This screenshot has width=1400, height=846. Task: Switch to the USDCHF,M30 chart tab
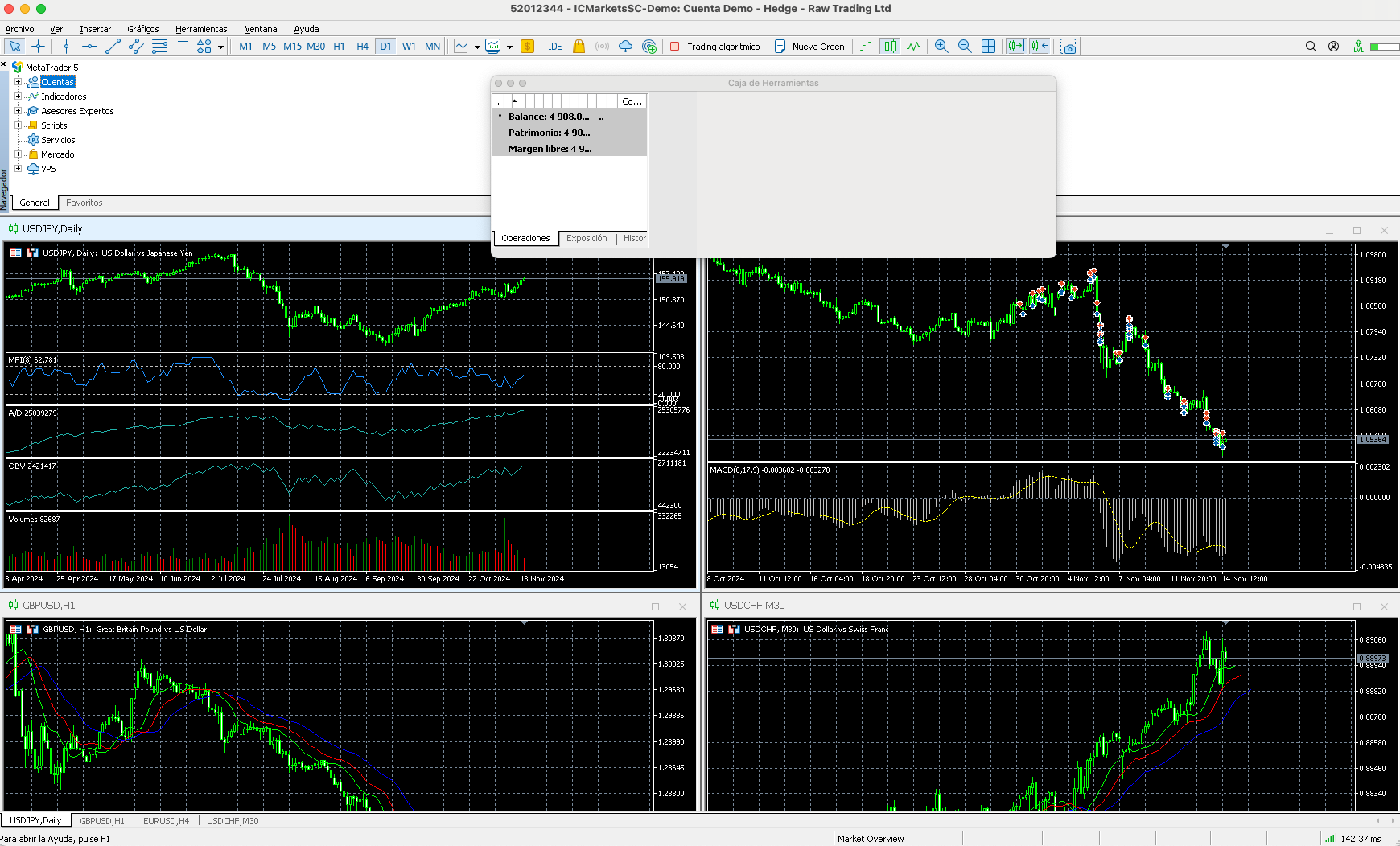[x=233, y=821]
